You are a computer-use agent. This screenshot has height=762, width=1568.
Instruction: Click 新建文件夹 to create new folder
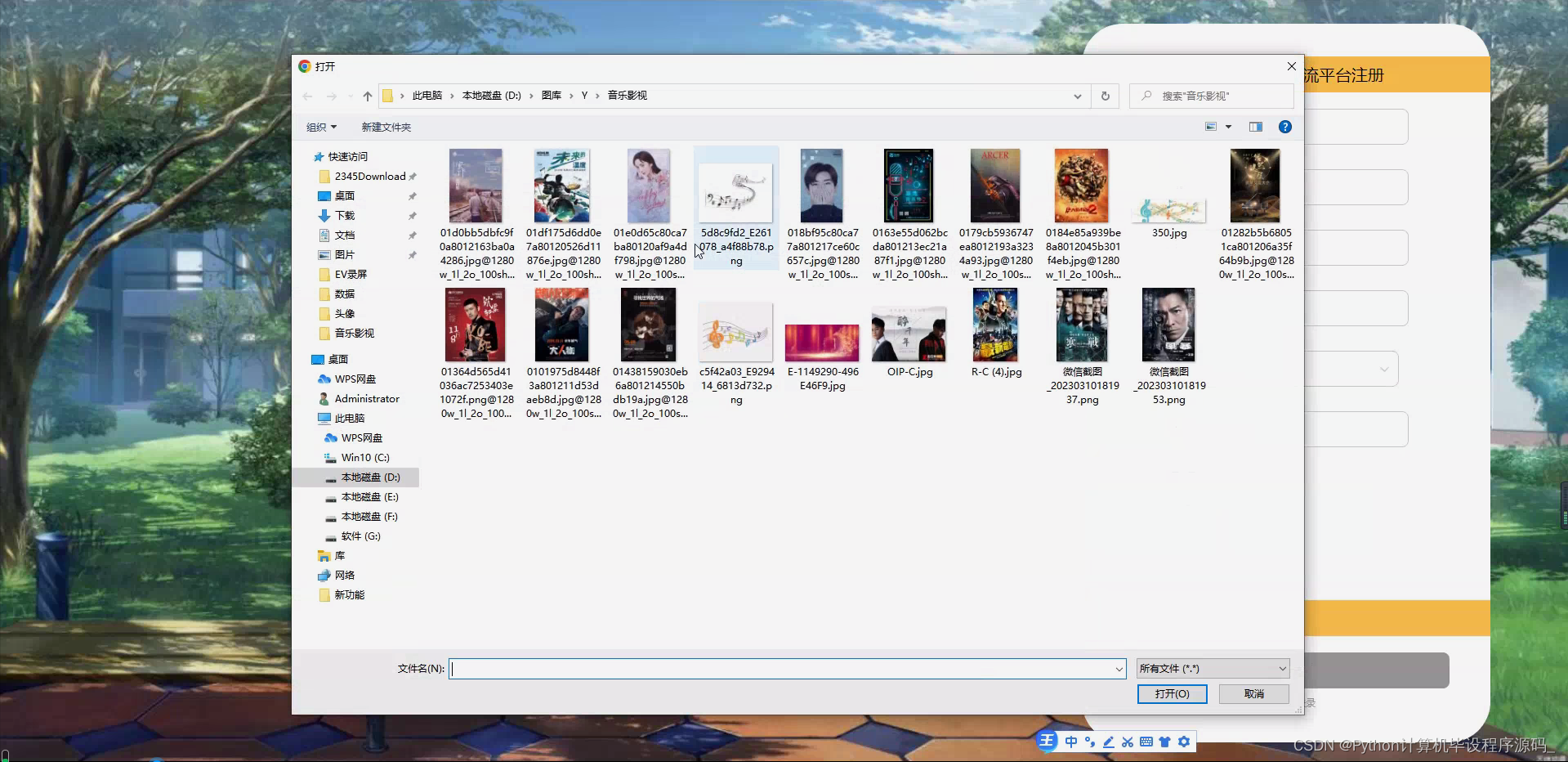click(x=386, y=127)
